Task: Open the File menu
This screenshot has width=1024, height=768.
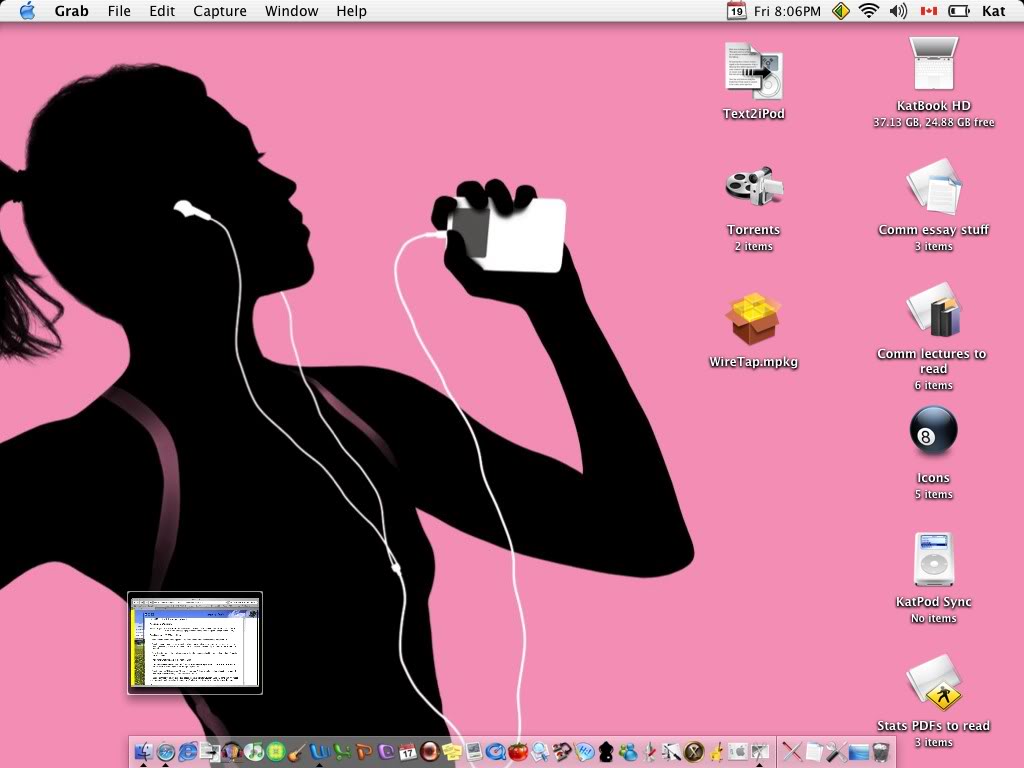Action: pos(119,11)
